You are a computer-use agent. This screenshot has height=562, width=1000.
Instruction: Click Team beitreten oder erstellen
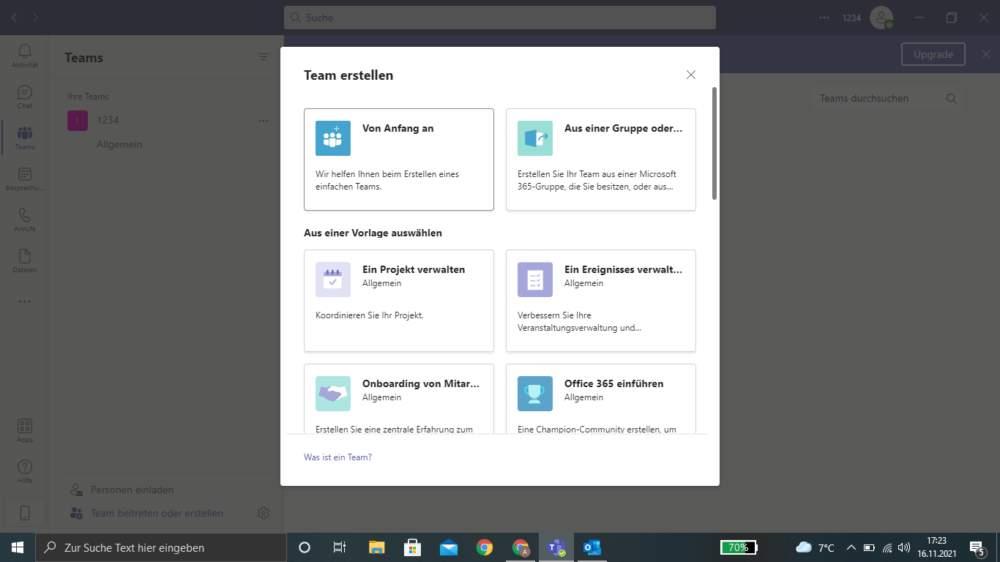(x=157, y=513)
